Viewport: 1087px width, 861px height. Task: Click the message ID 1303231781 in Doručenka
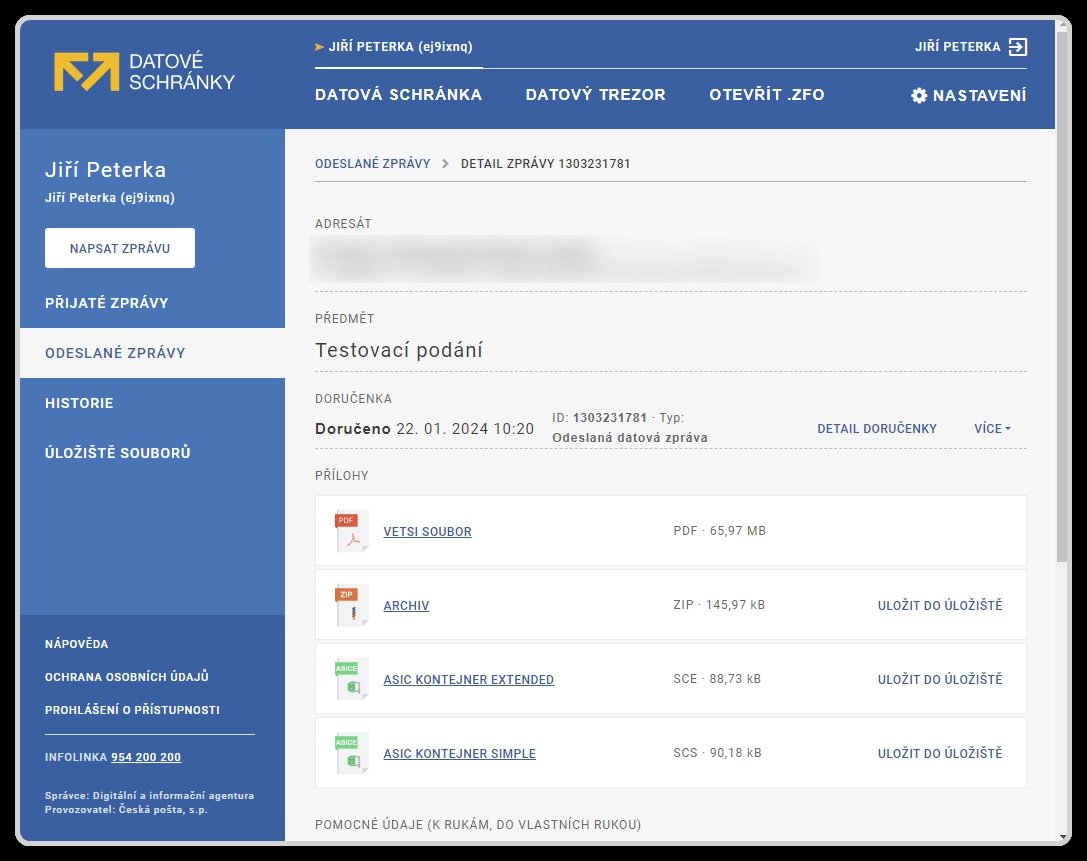tap(609, 417)
